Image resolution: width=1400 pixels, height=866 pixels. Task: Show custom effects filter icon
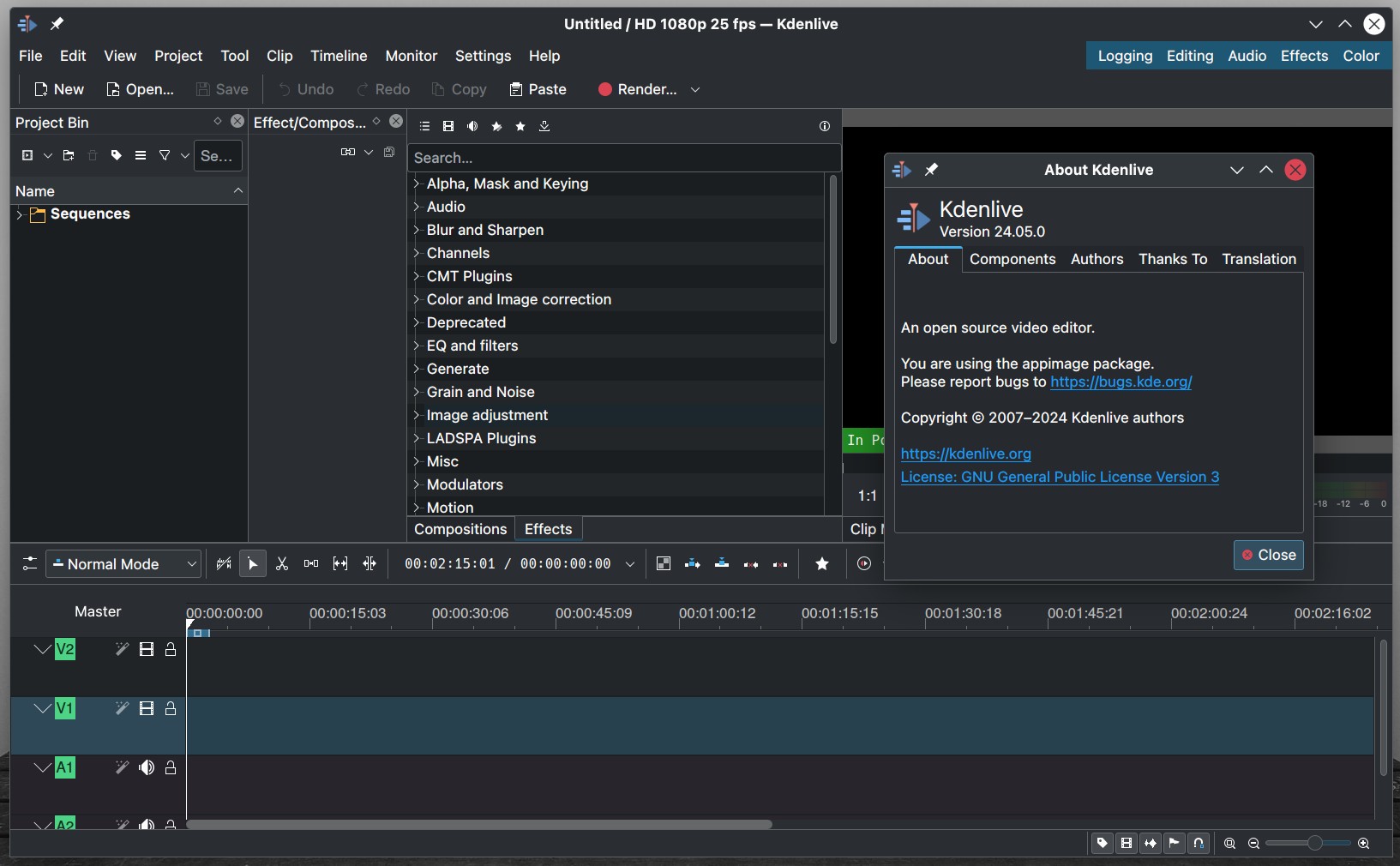pos(496,126)
